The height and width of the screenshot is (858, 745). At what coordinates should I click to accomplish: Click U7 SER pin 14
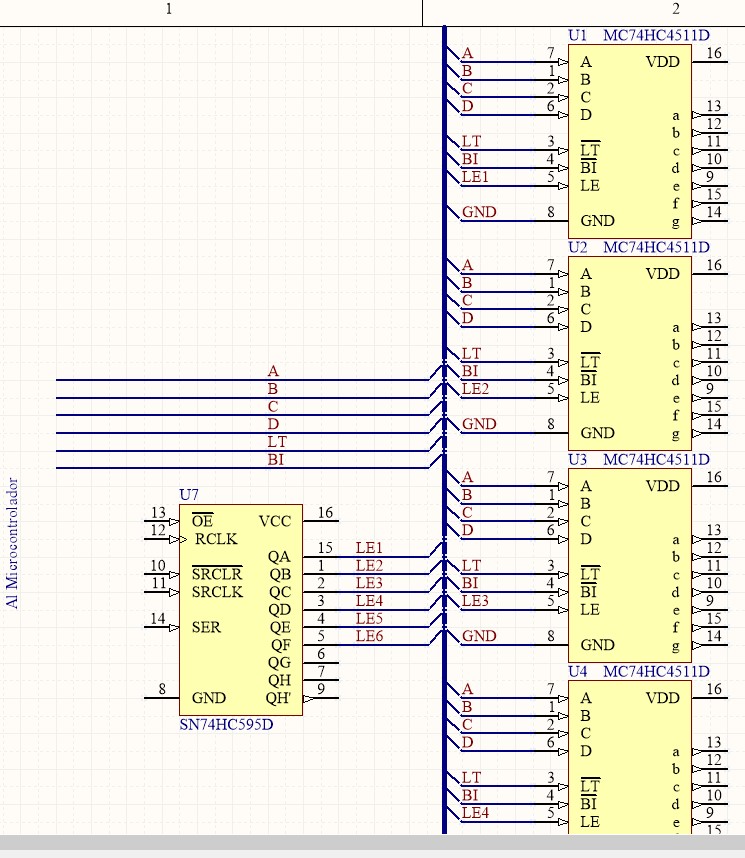coord(161,627)
